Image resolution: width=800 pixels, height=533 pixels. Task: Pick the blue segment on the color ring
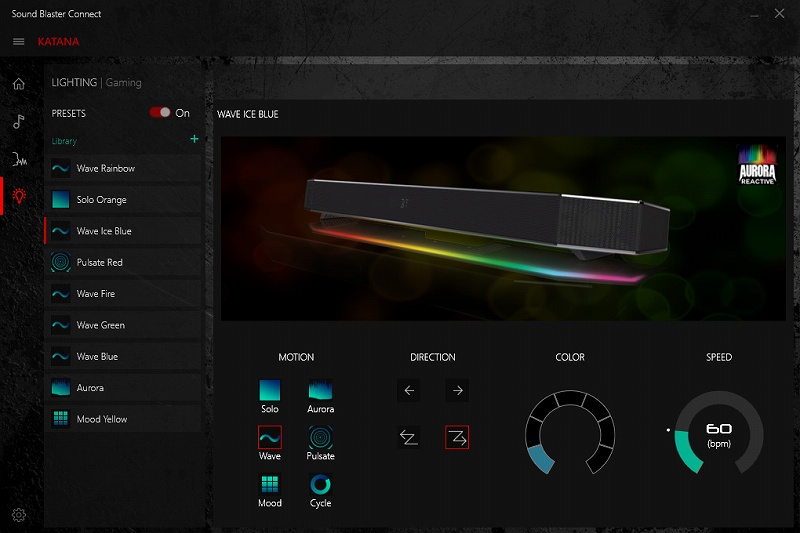pyautogui.click(x=540, y=459)
